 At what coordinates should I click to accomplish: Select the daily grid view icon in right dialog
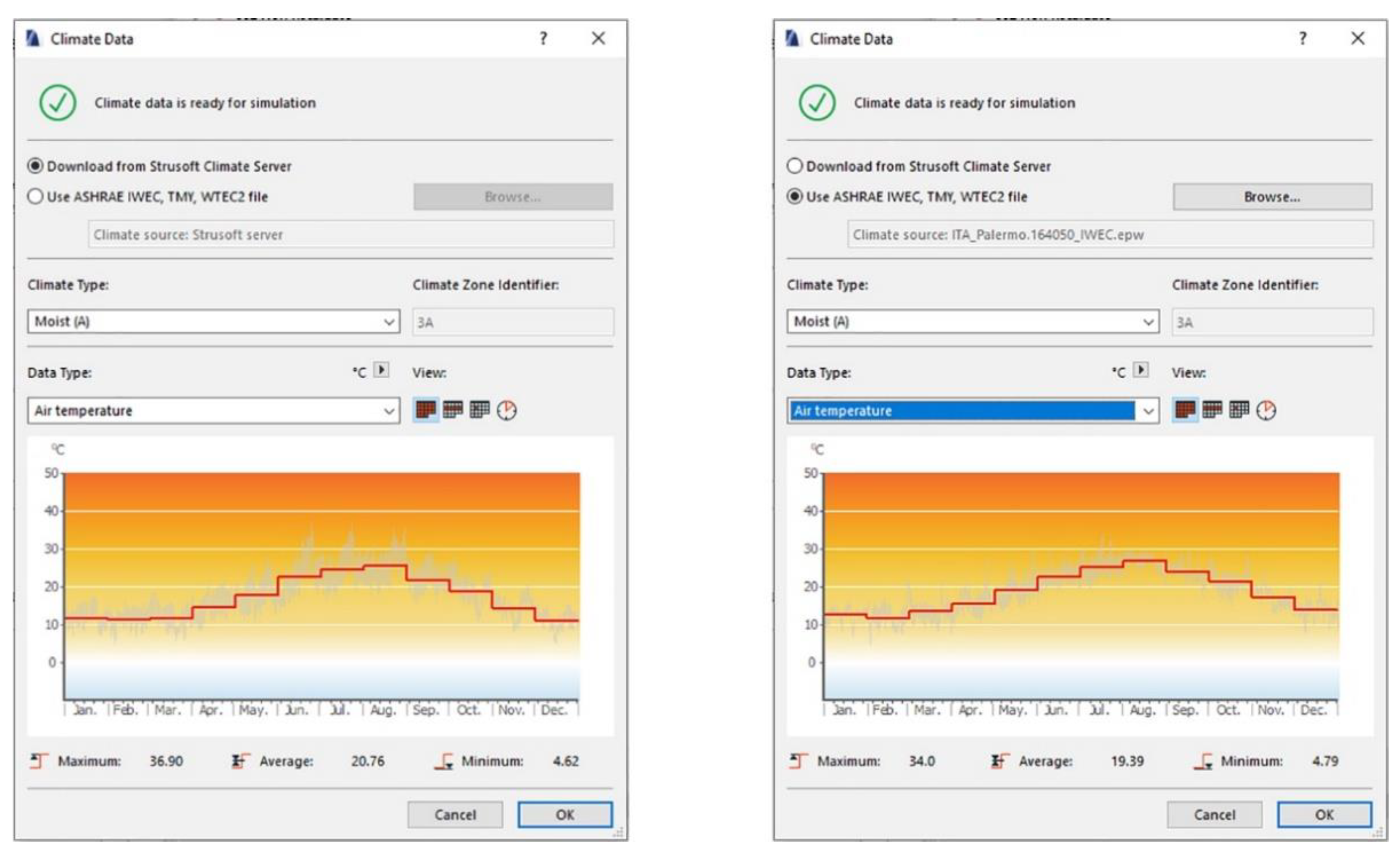[x=1239, y=409]
